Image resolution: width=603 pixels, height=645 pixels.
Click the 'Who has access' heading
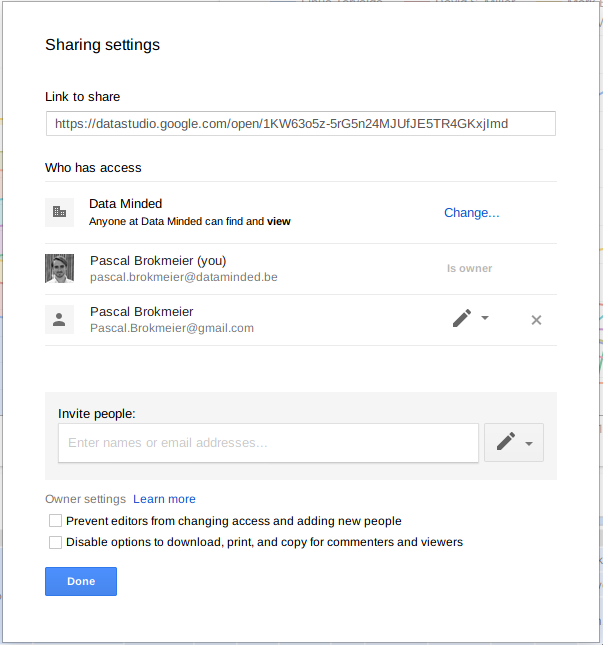coord(93,168)
